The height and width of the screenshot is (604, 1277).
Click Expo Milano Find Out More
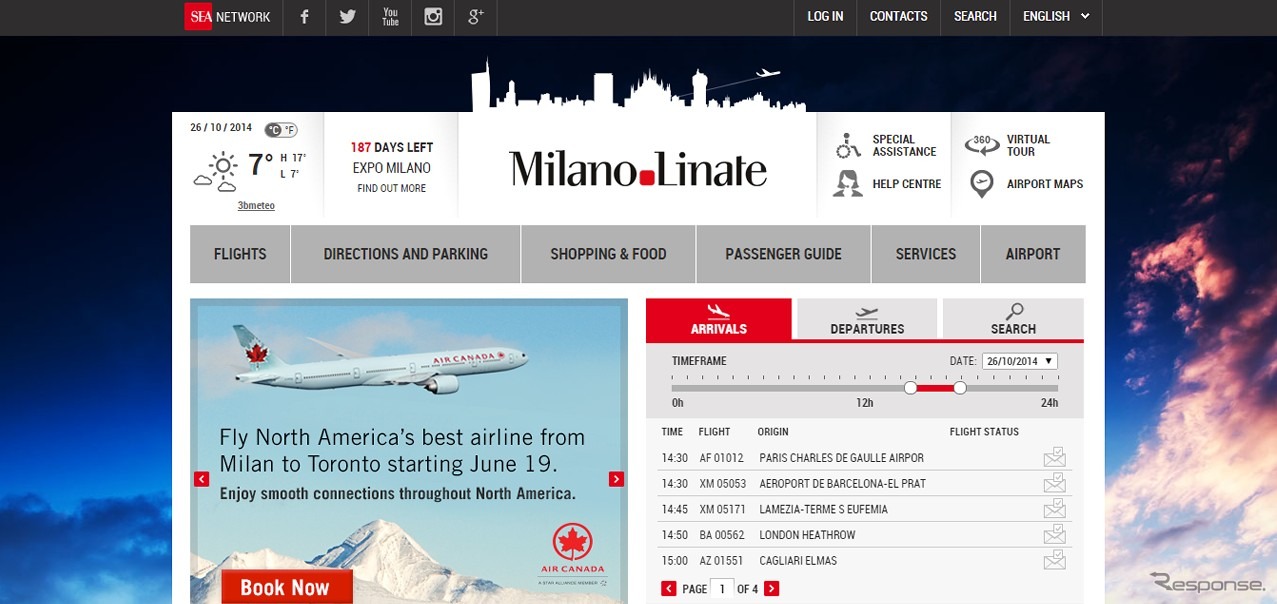(391, 188)
